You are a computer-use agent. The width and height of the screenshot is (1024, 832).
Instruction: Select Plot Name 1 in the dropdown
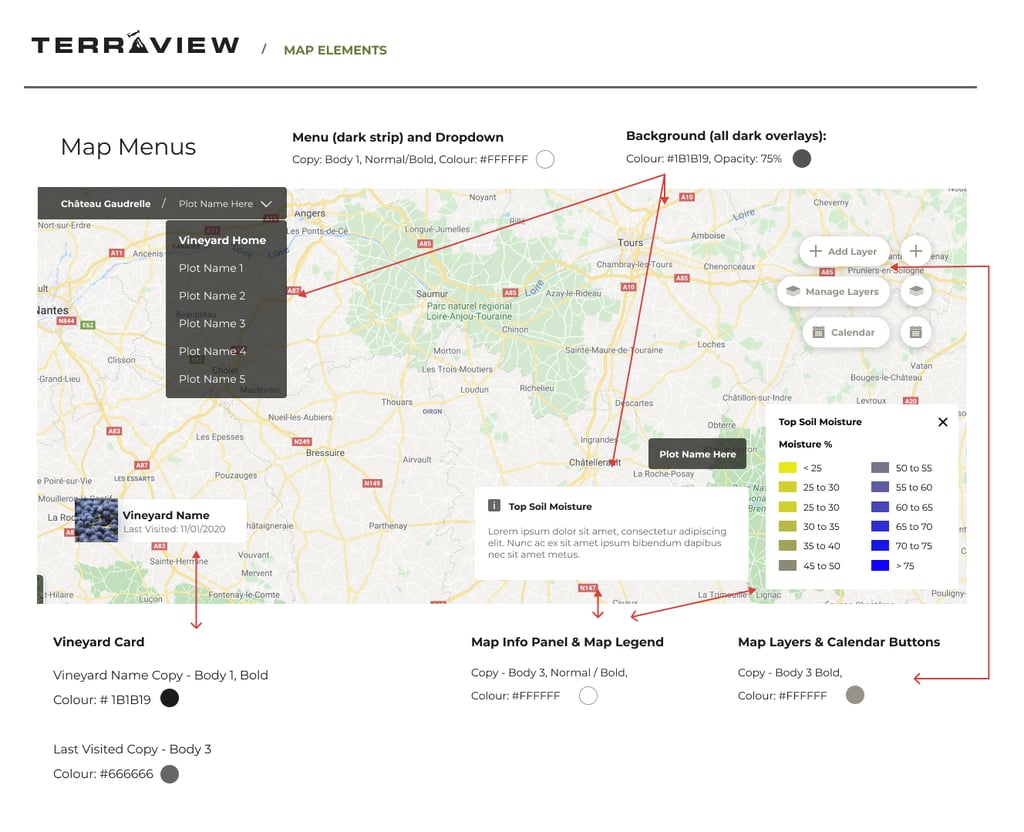(x=211, y=268)
